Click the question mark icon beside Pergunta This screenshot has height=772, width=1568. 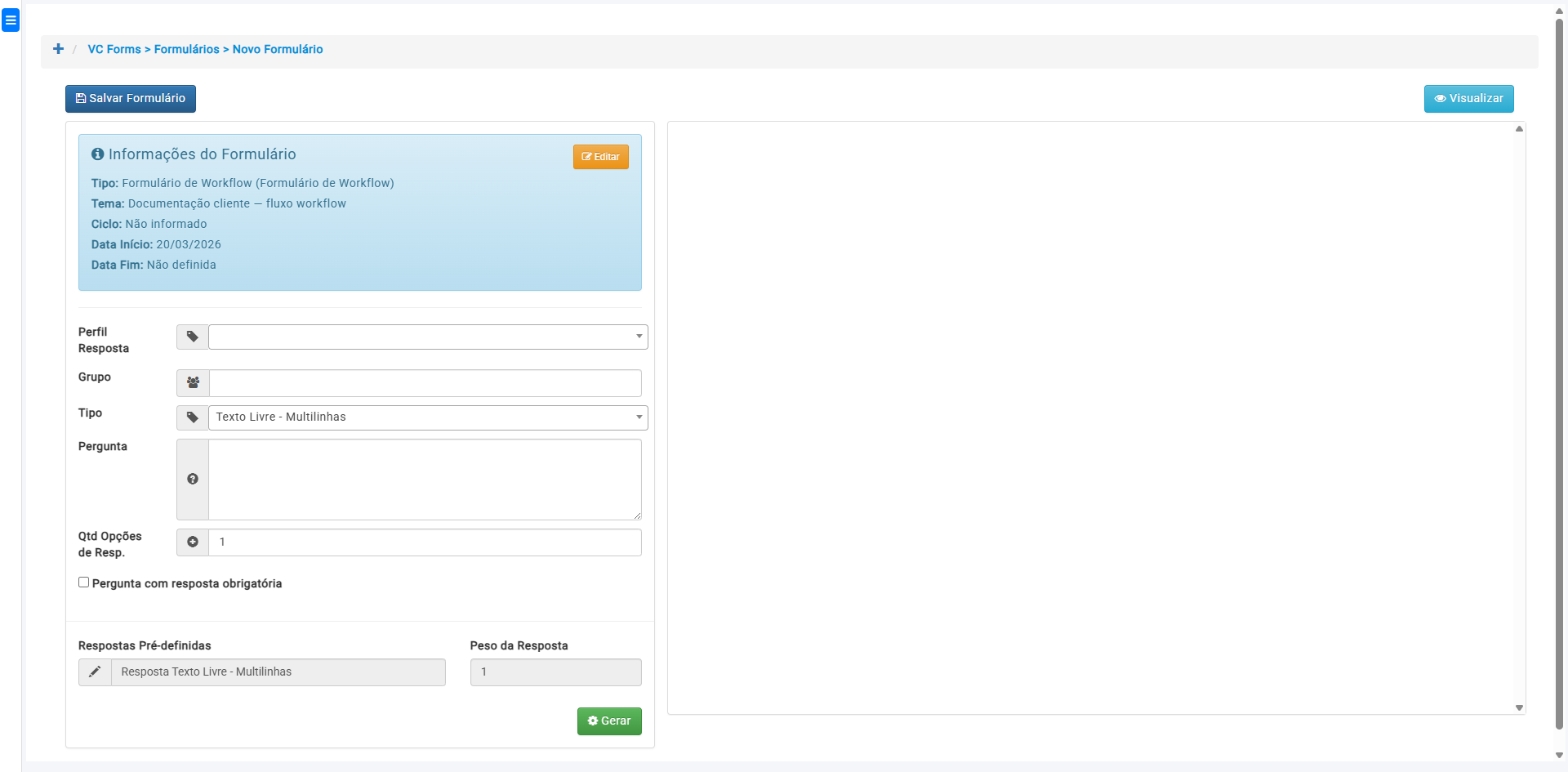(193, 480)
